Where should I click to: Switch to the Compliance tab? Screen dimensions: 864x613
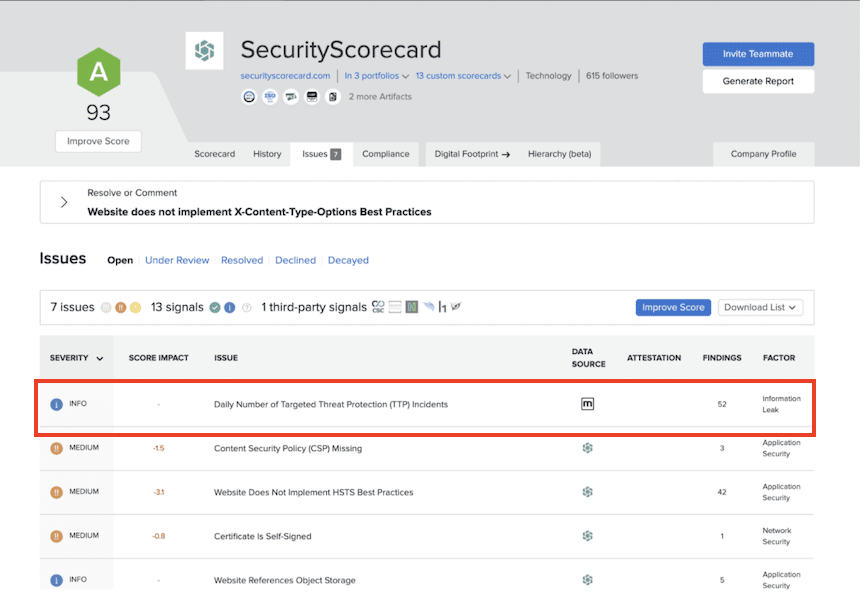point(387,154)
